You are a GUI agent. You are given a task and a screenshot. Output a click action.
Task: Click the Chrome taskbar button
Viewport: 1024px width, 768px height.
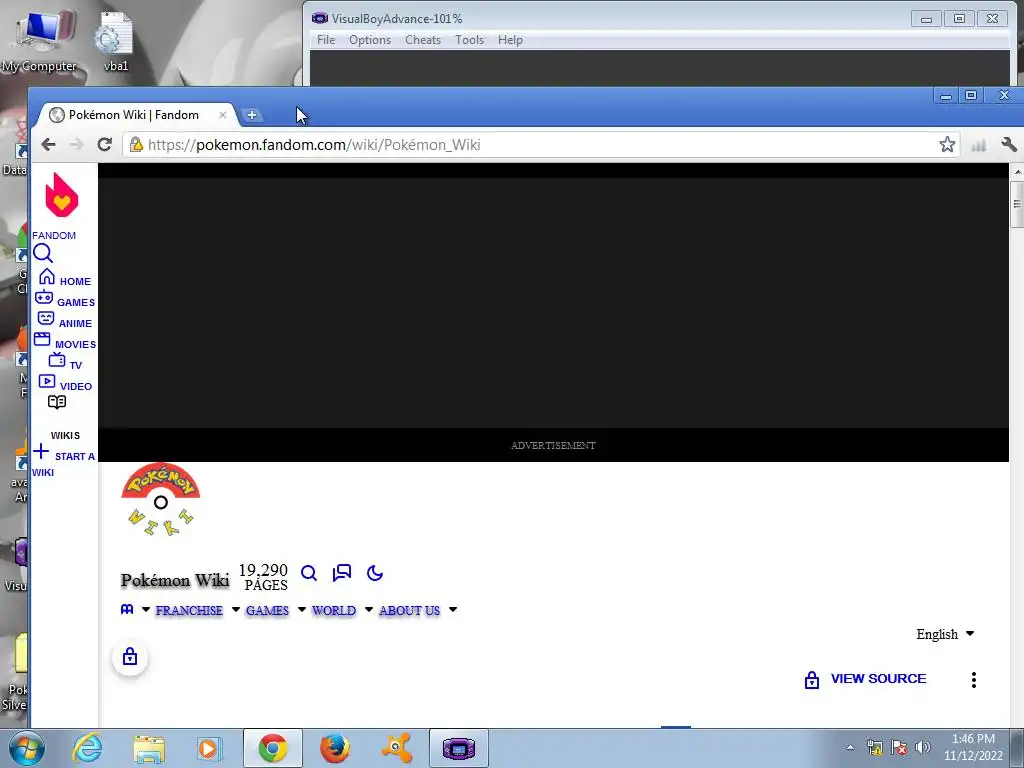[x=273, y=748]
